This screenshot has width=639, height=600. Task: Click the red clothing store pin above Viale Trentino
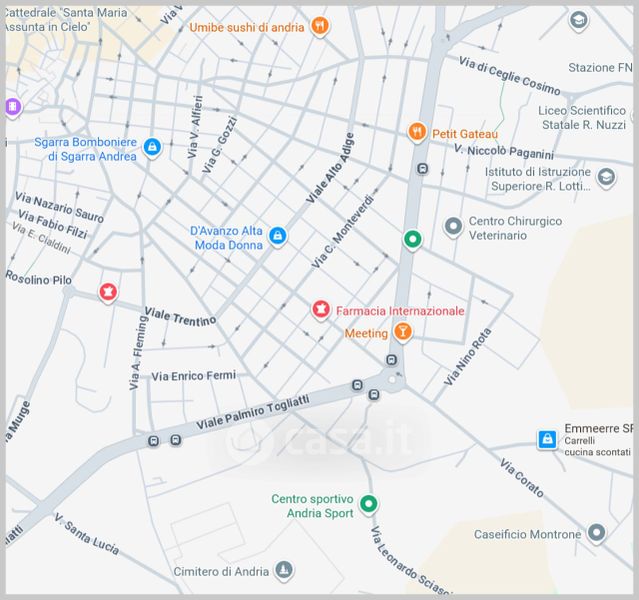pos(108,292)
